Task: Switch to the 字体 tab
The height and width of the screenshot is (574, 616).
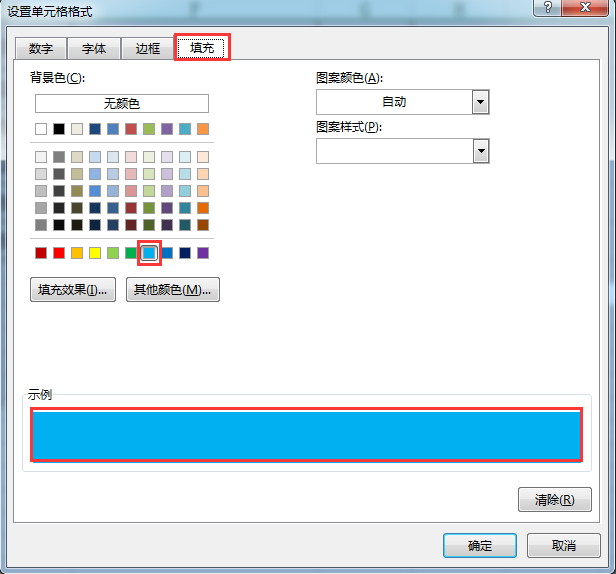Action: (x=94, y=49)
